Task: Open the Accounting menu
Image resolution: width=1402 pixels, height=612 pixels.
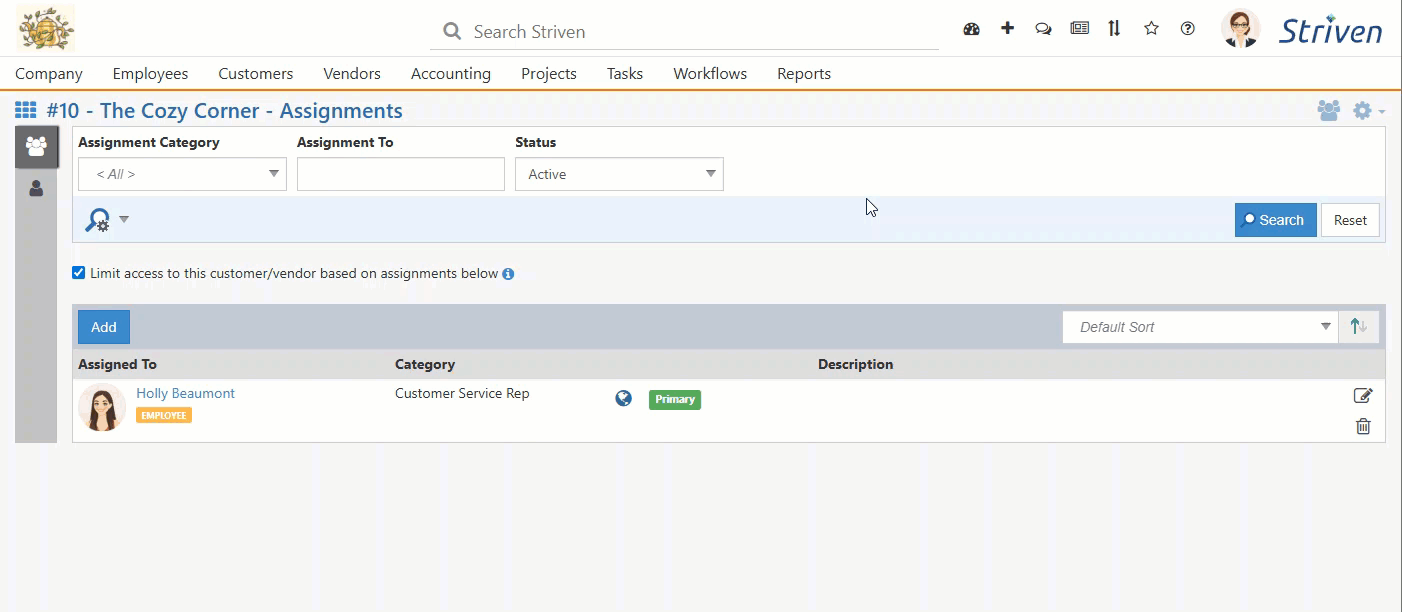Action: pyautogui.click(x=450, y=73)
